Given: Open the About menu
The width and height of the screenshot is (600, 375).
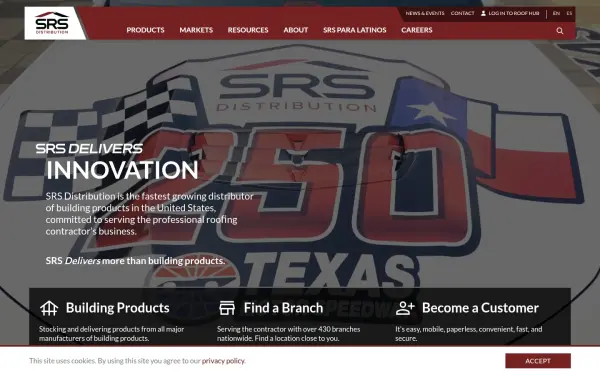Looking at the screenshot, I should (295, 30).
